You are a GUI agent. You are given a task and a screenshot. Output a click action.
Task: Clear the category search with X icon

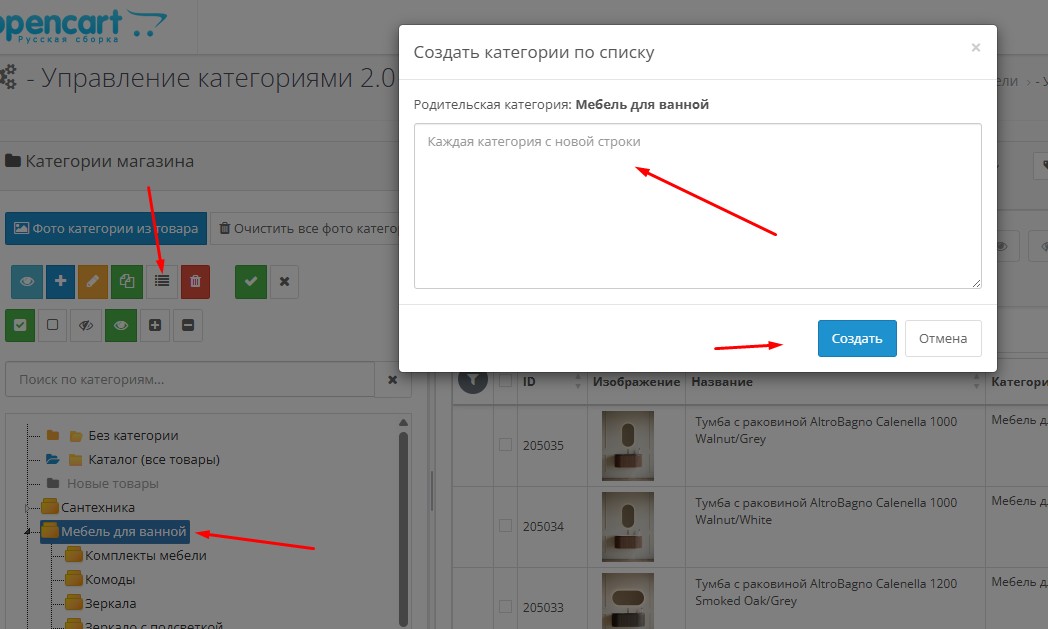pyautogui.click(x=392, y=380)
